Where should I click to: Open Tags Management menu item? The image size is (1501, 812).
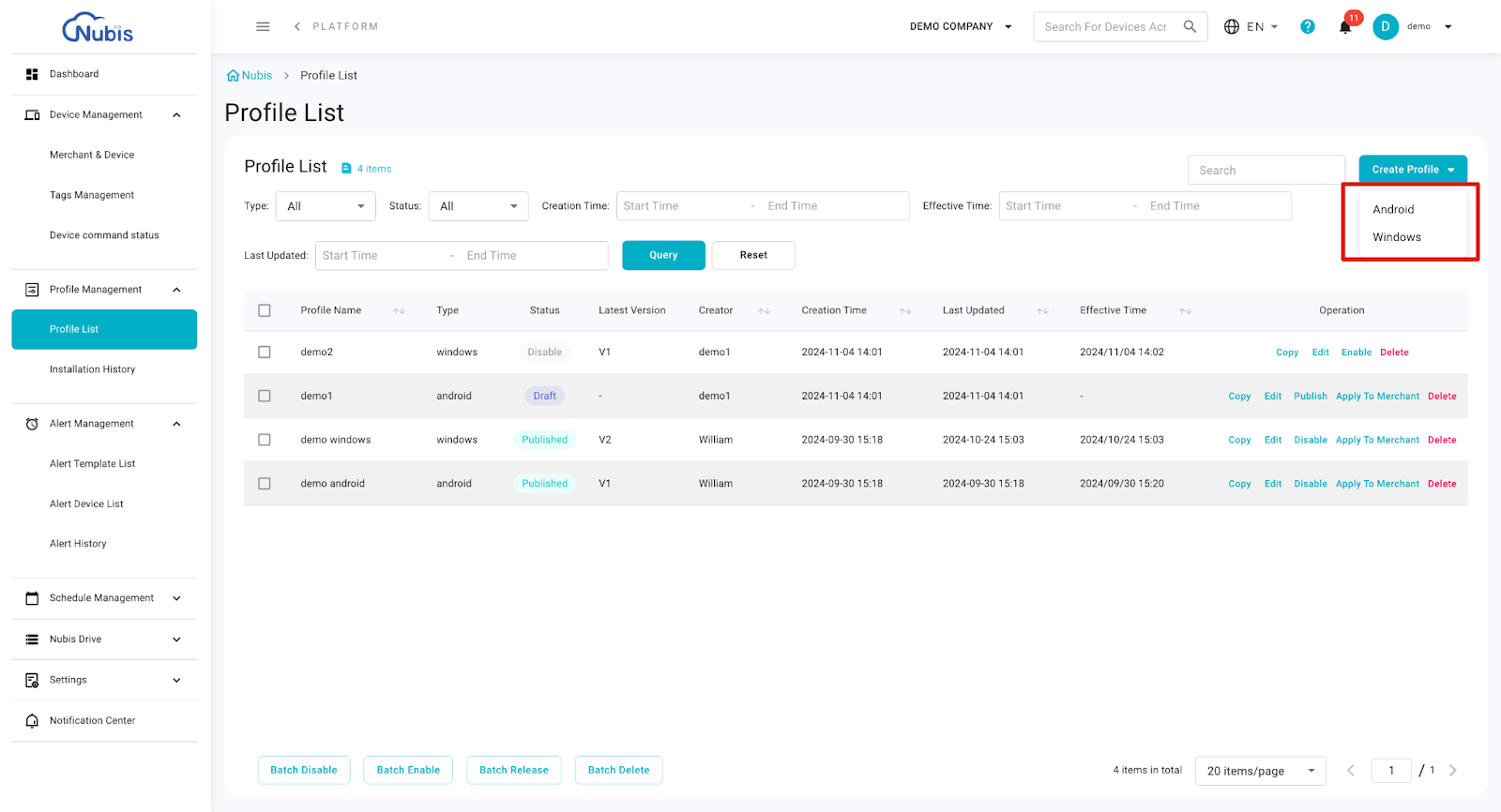pos(92,195)
